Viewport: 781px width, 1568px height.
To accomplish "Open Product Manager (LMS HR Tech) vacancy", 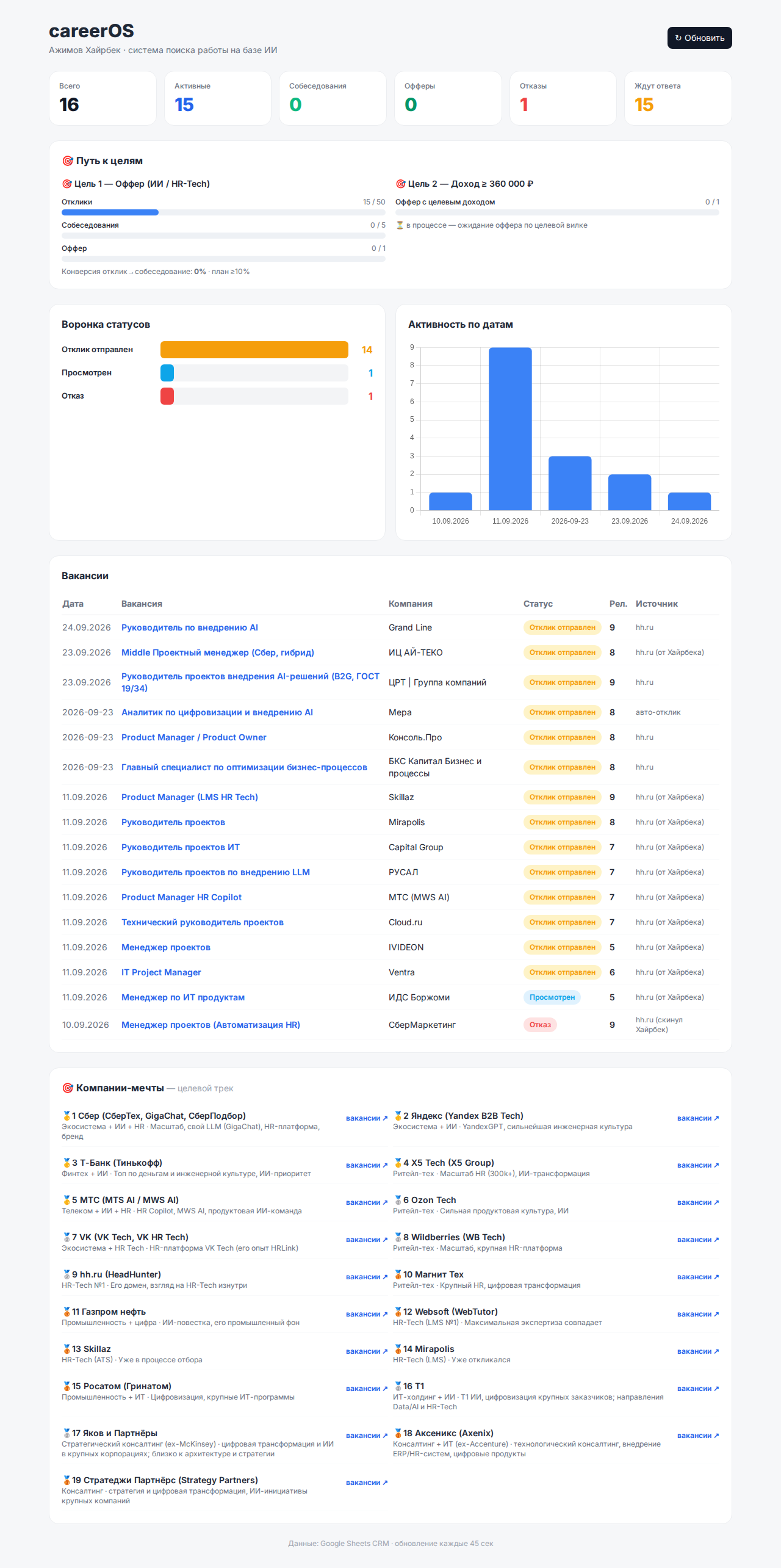I will coord(190,797).
